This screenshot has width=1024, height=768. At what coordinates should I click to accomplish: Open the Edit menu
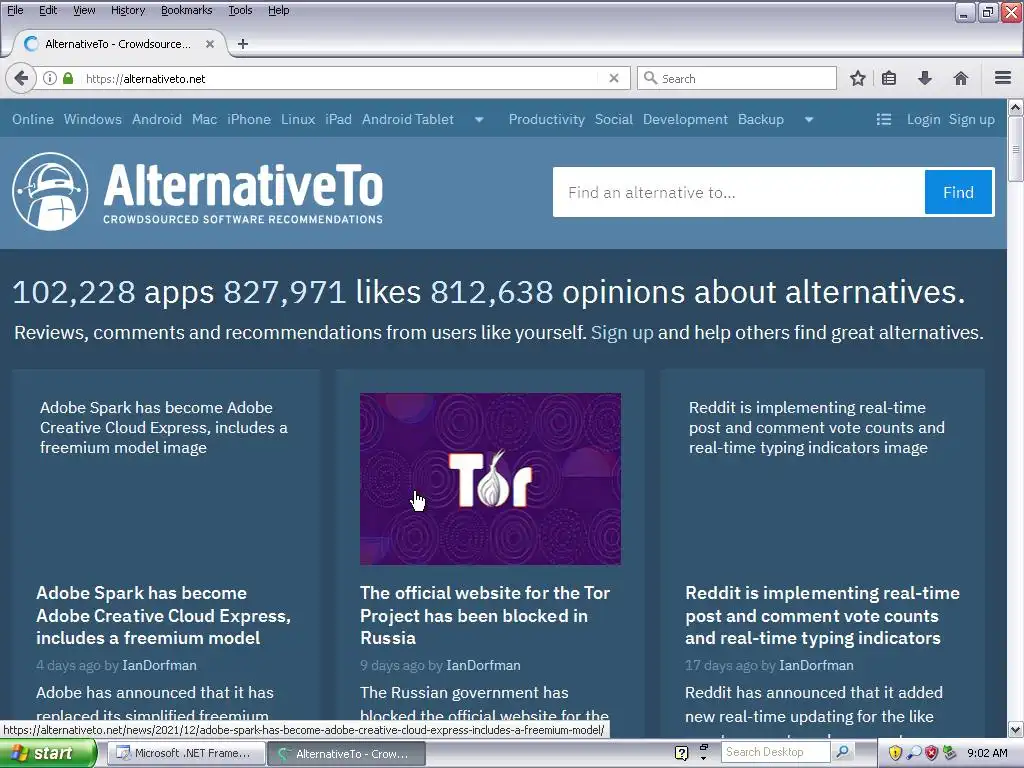[x=48, y=10]
